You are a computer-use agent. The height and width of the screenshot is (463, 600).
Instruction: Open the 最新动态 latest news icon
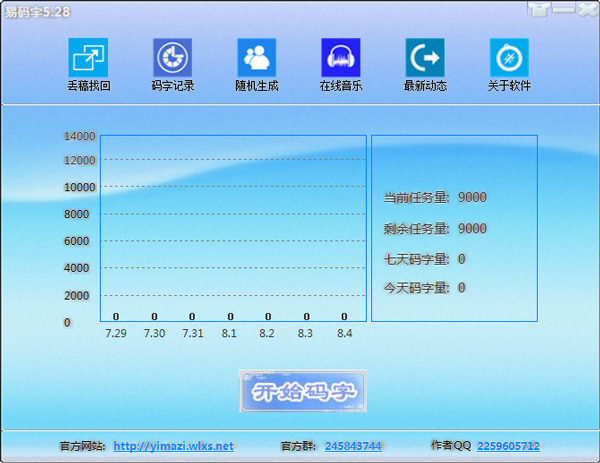[x=425, y=57]
